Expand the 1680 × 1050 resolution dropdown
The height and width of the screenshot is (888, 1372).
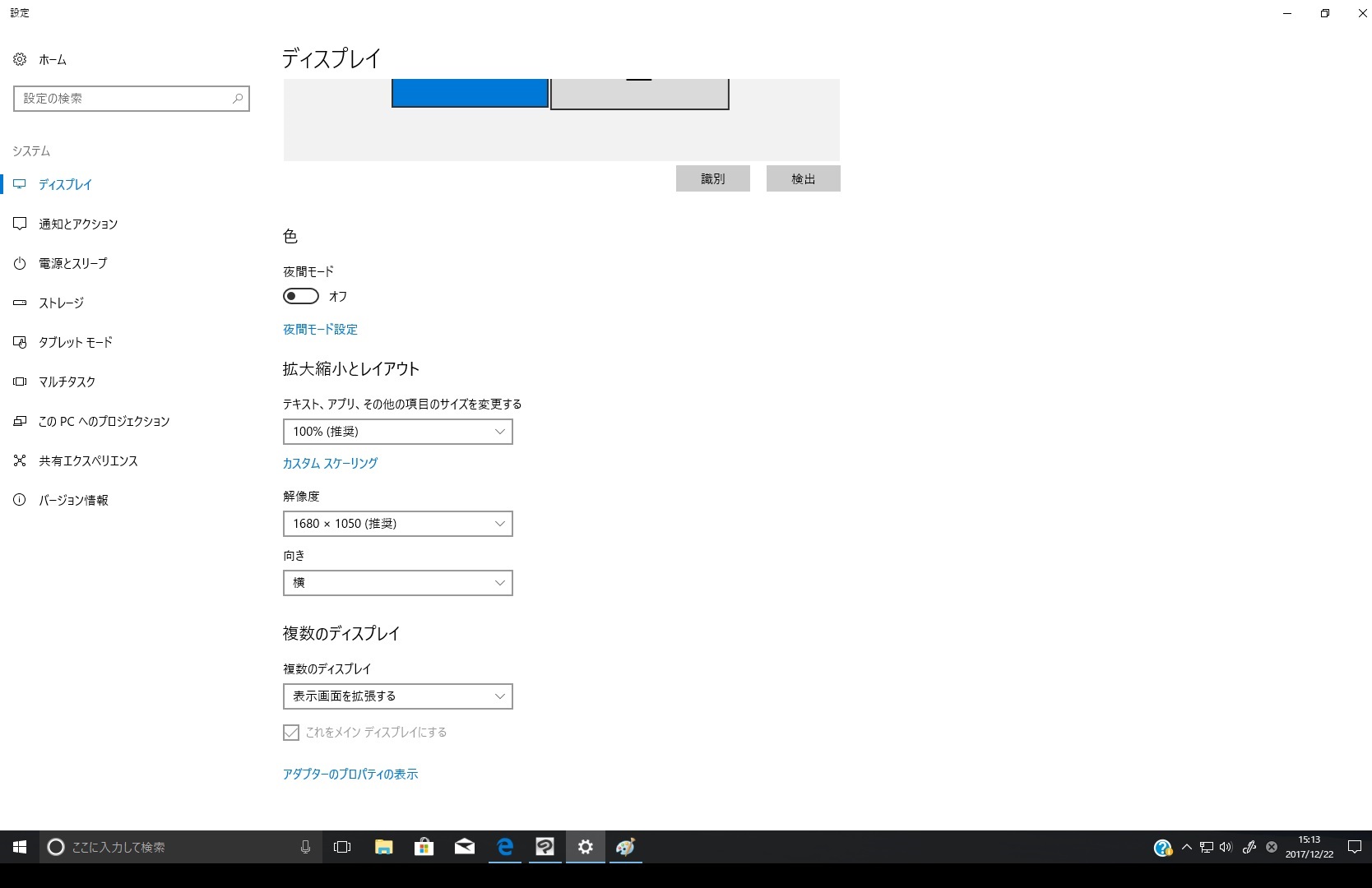398,524
